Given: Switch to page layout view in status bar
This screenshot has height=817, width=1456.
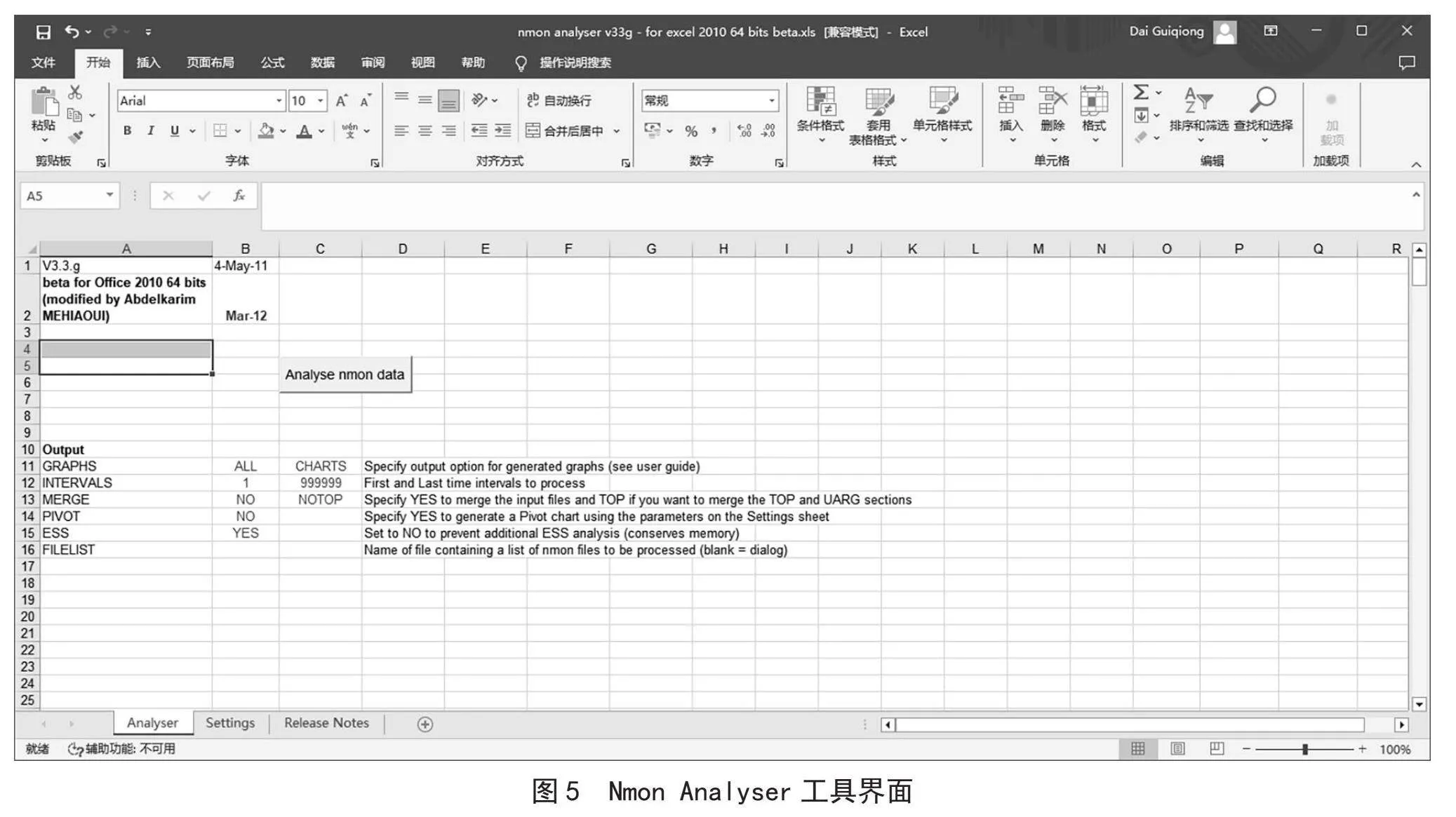Looking at the screenshot, I should [x=1177, y=749].
